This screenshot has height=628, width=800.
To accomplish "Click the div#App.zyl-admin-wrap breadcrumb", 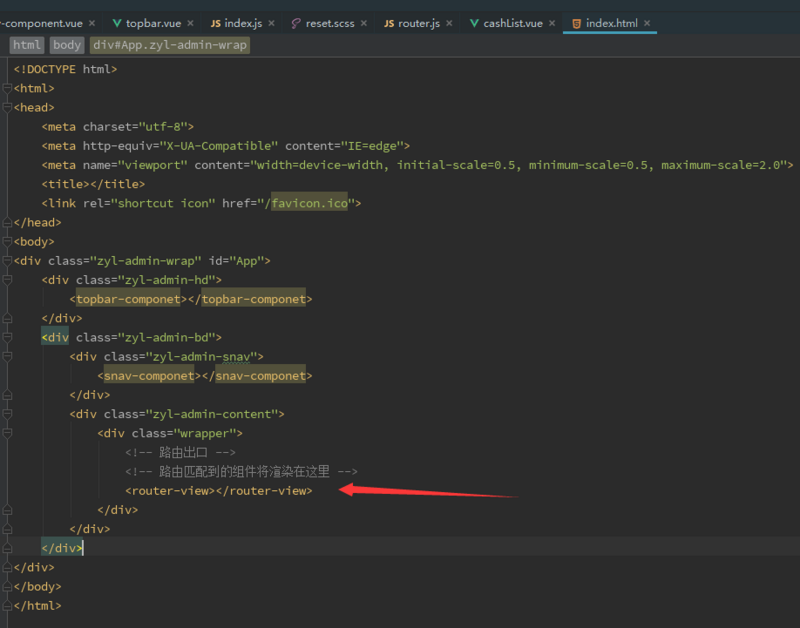I will 170,45.
